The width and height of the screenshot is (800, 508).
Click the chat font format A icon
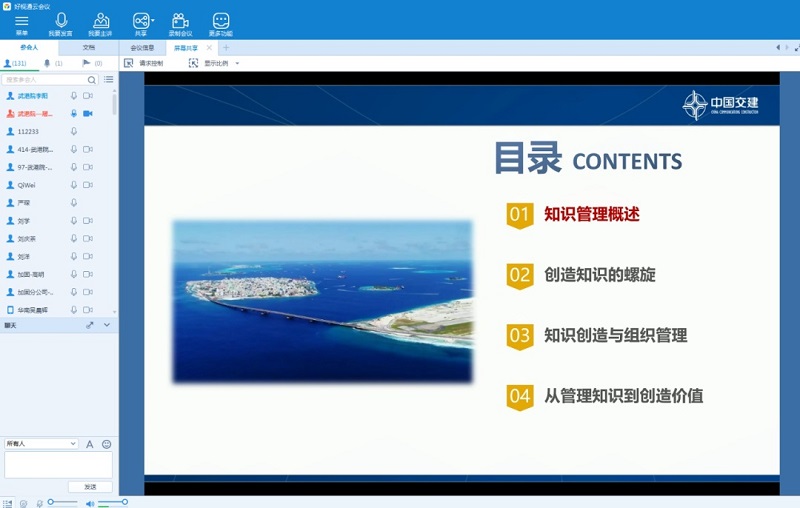(x=89, y=444)
